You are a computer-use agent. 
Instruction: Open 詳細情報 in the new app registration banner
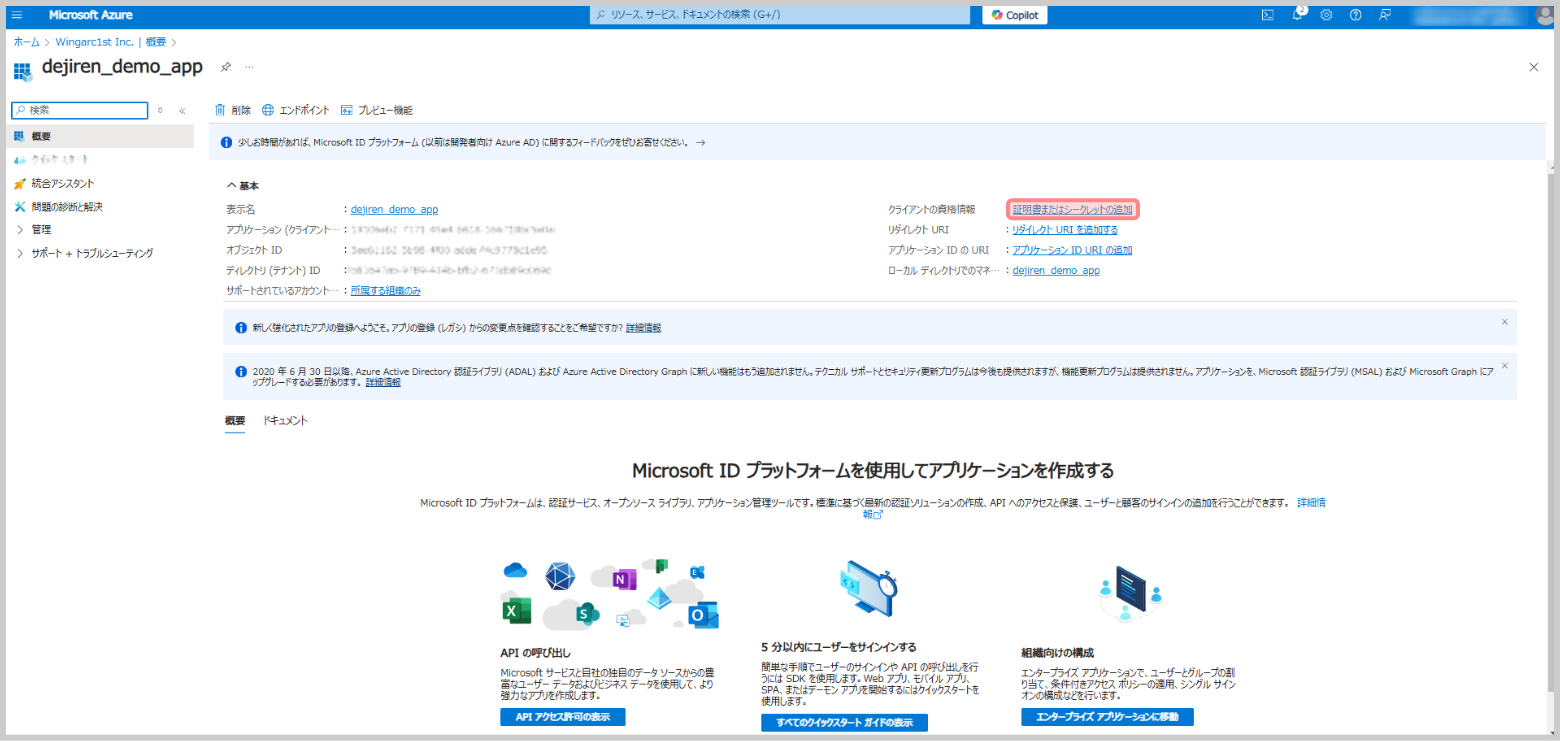click(643, 328)
